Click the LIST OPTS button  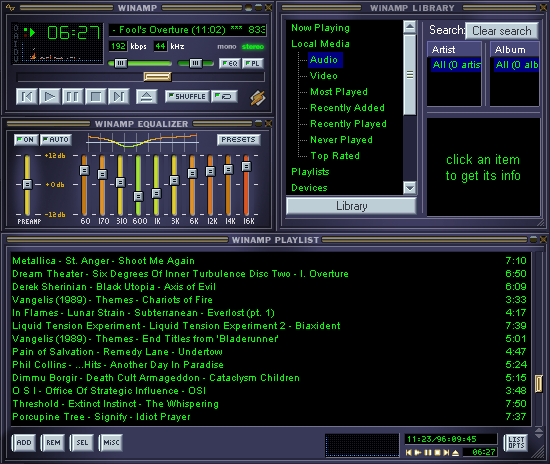516,443
